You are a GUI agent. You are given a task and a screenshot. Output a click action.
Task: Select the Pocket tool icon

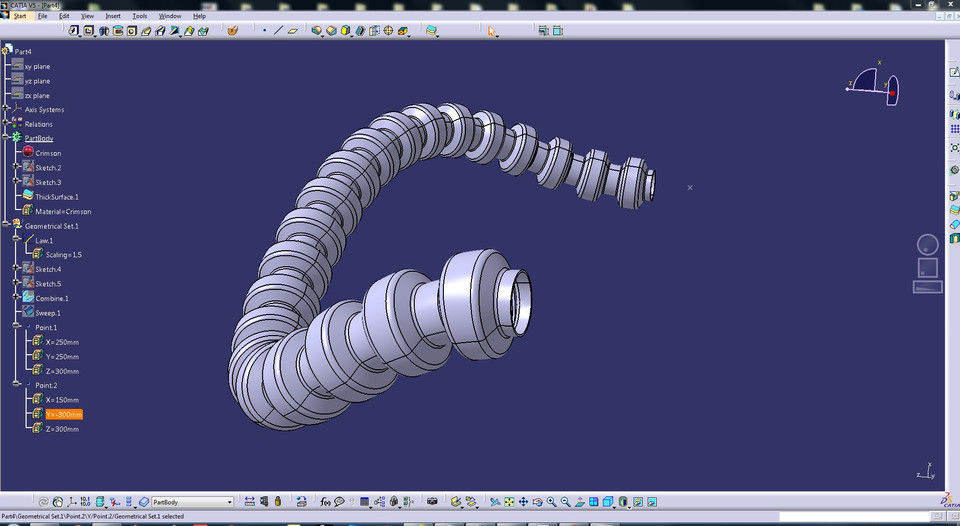pyautogui.click(x=89, y=31)
